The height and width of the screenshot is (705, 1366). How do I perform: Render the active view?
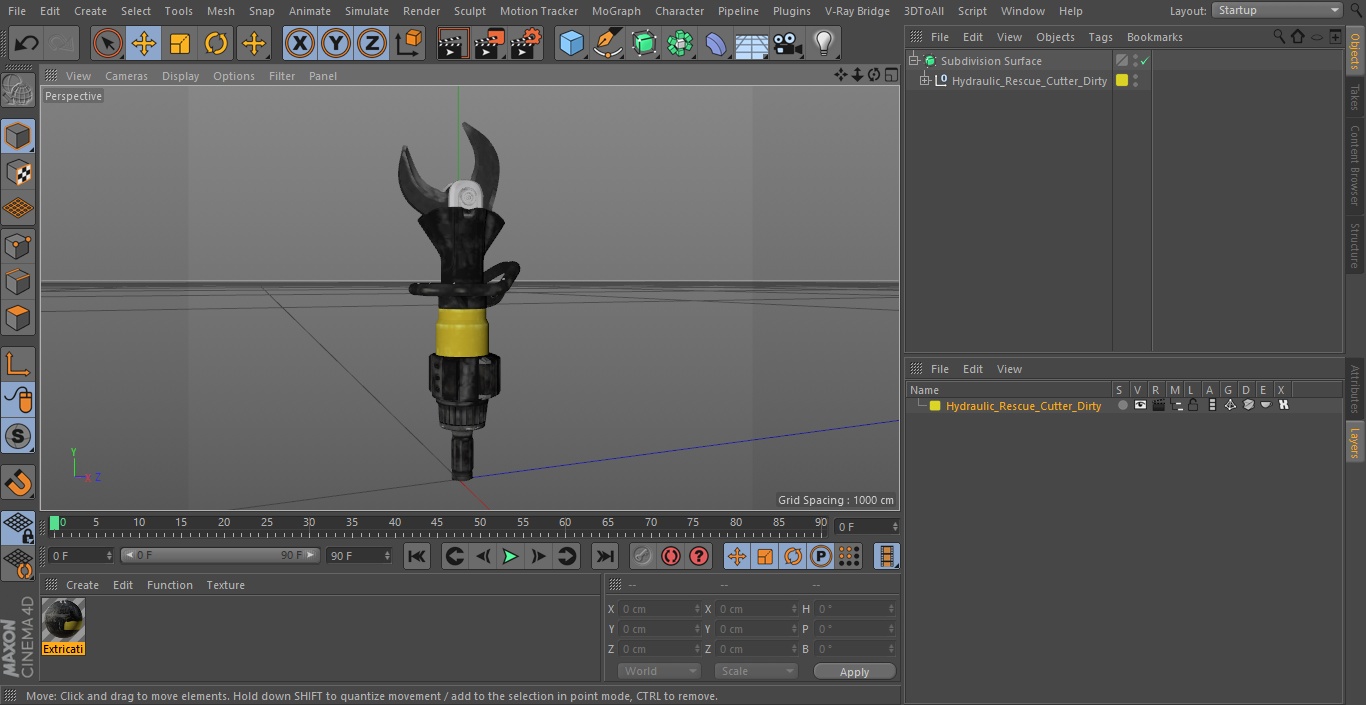point(453,43)
